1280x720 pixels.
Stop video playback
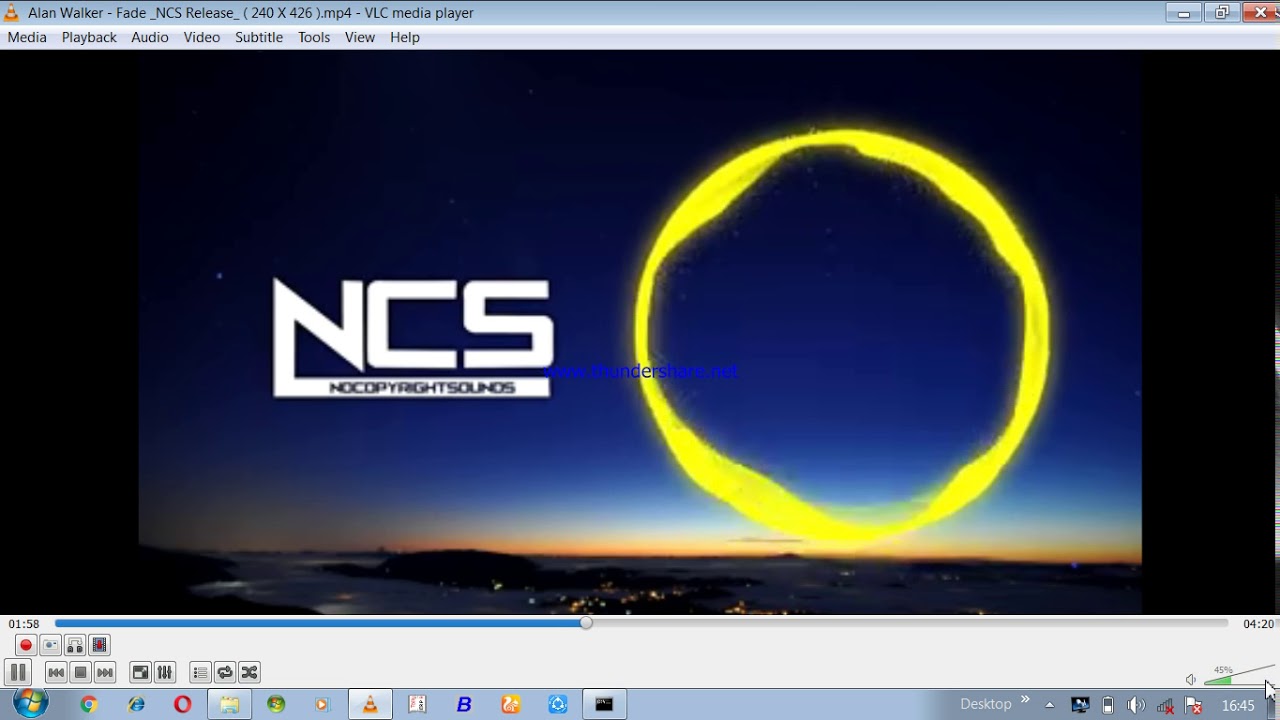[81, 673]
